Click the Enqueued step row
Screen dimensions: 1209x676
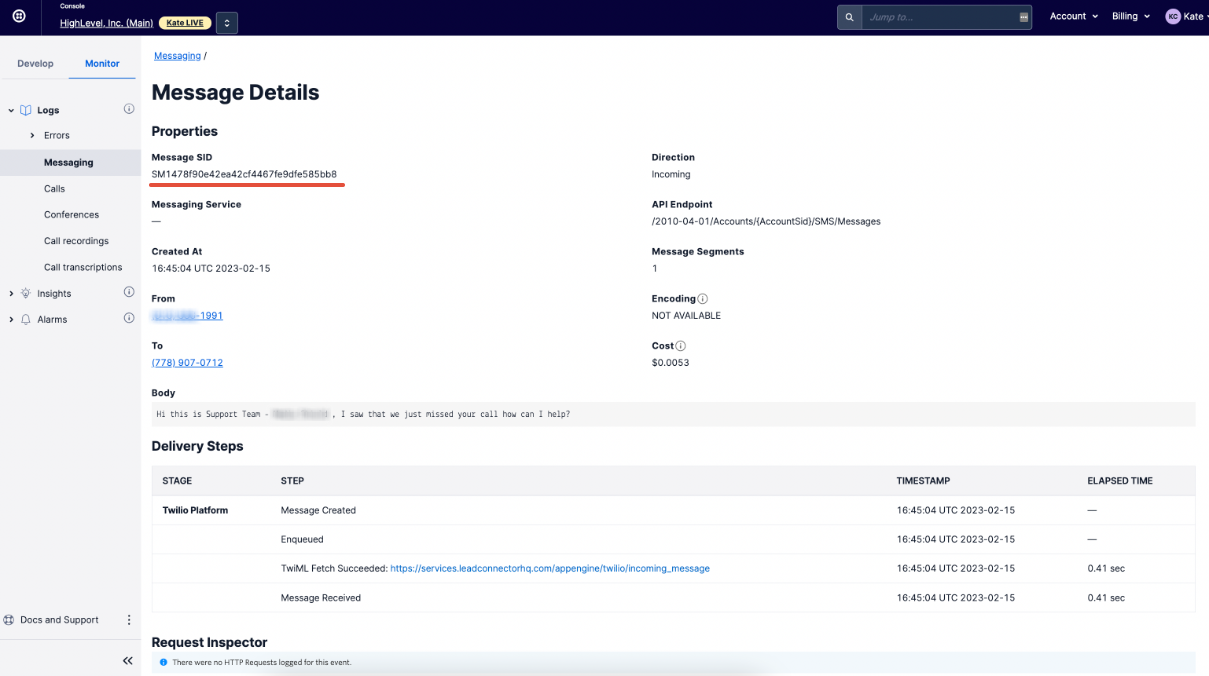click(673, 539)
